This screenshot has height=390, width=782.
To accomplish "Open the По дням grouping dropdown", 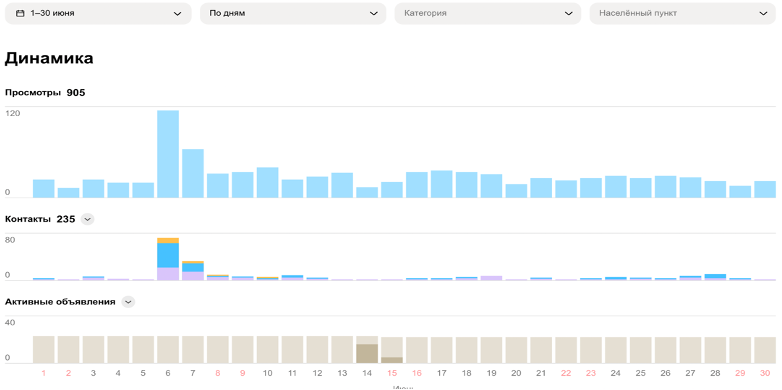I will (293, 13).
